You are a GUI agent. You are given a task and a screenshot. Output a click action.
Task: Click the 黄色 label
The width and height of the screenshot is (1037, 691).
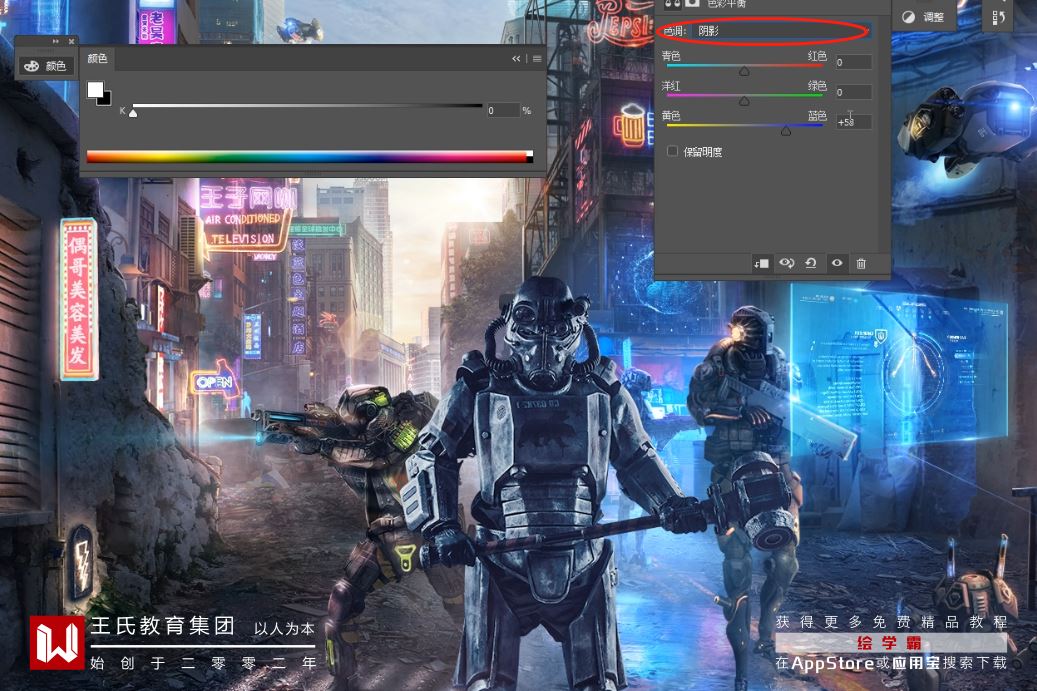pyautogui.click(x=671, y=115)
